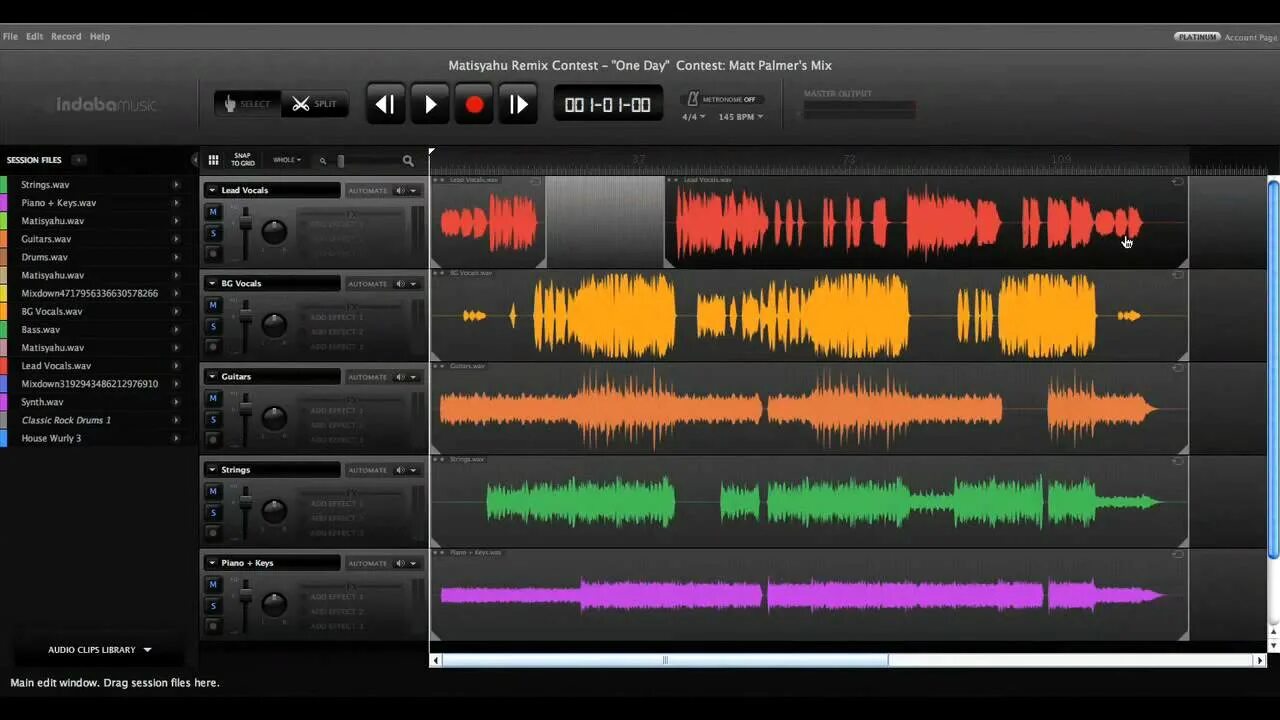Open the Edit menu
The height and width of the screenshot is (720, 1280).
pos(34,36)
